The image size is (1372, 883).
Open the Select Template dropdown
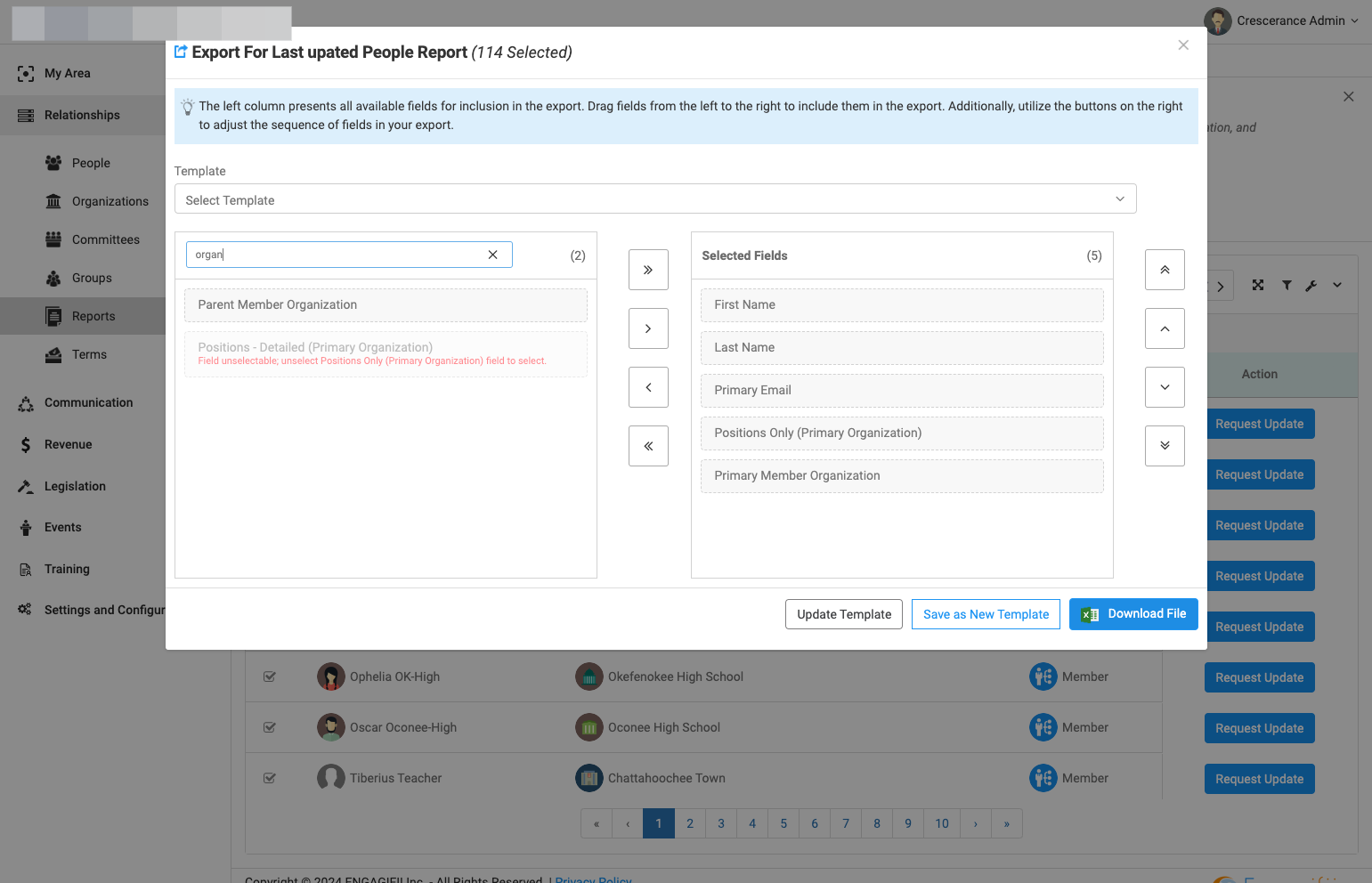point(655,199)
